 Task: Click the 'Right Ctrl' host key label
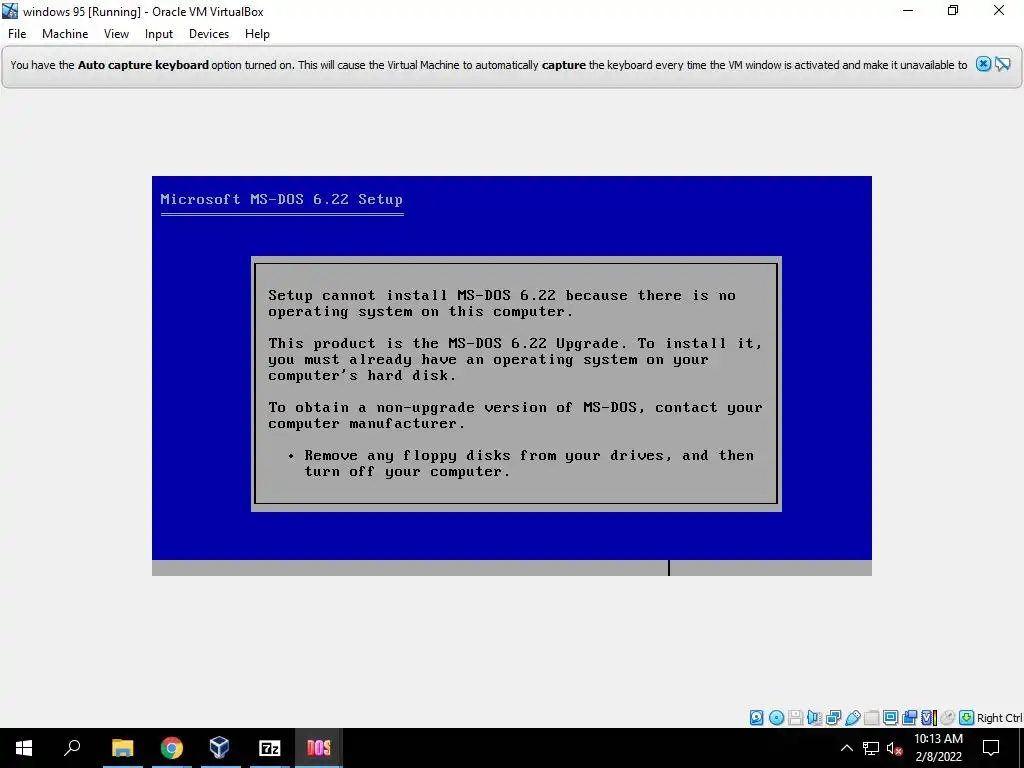(999, 718)
